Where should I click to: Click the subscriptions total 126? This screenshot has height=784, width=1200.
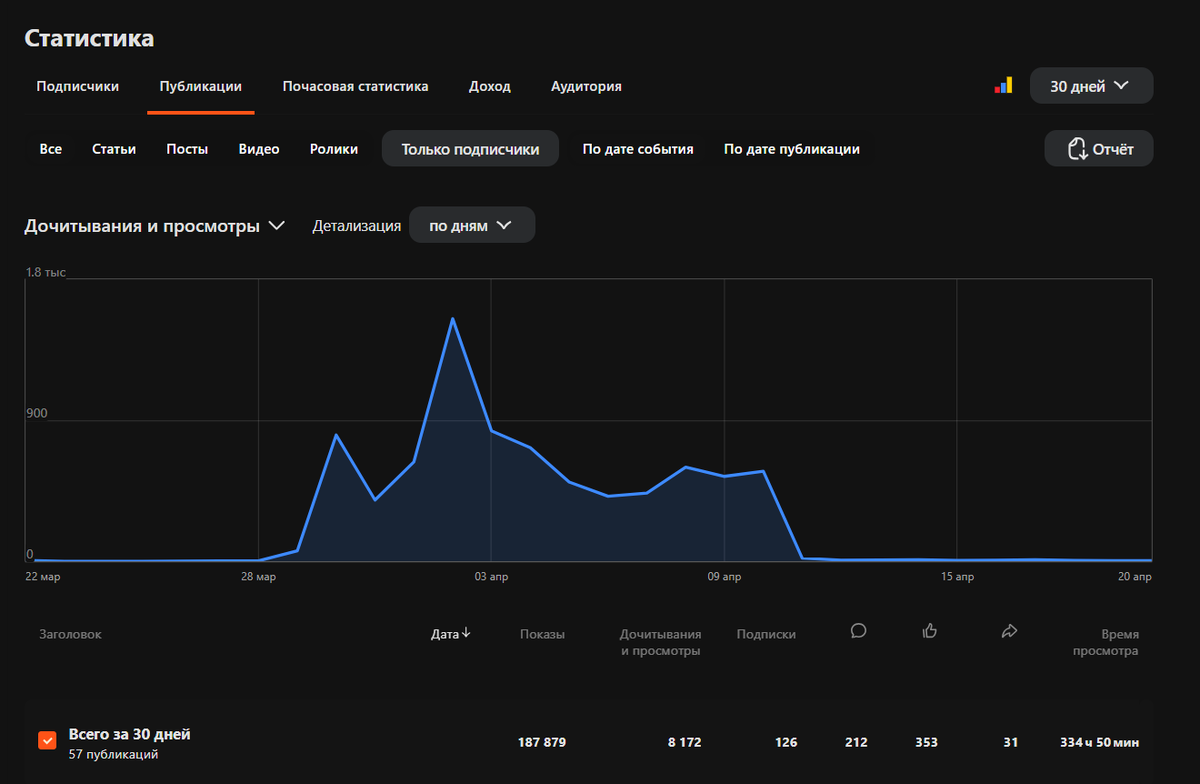(786, 743)
